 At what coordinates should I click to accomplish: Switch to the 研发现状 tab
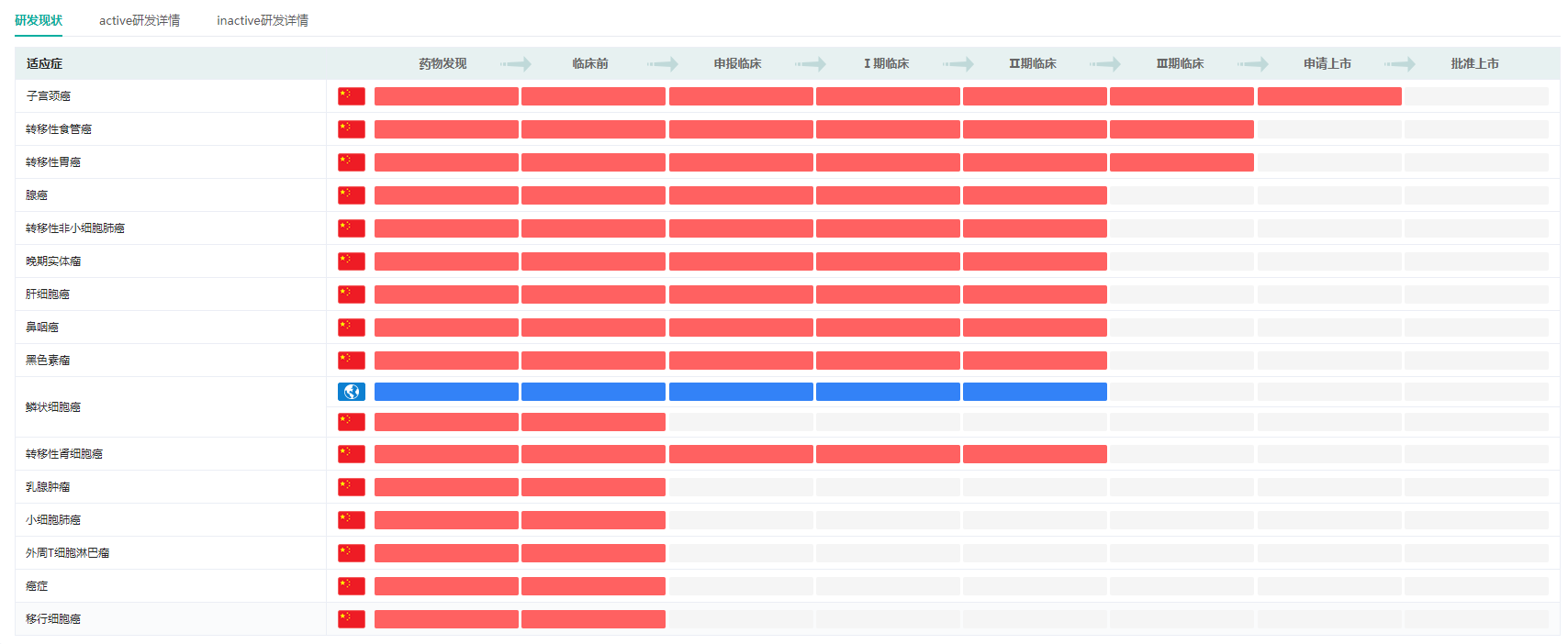pos(39,20)
